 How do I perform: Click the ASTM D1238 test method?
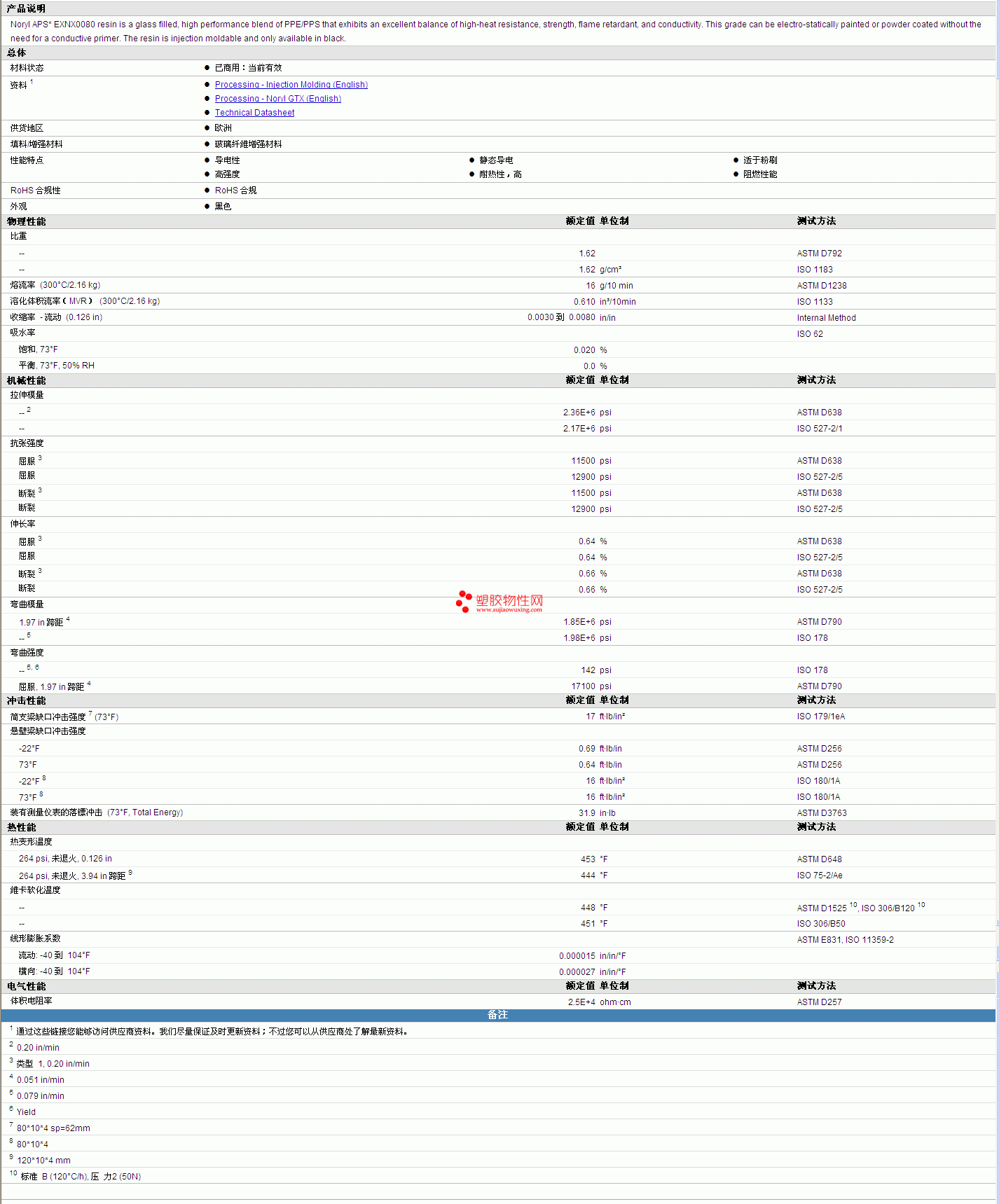tap(821, 286)
